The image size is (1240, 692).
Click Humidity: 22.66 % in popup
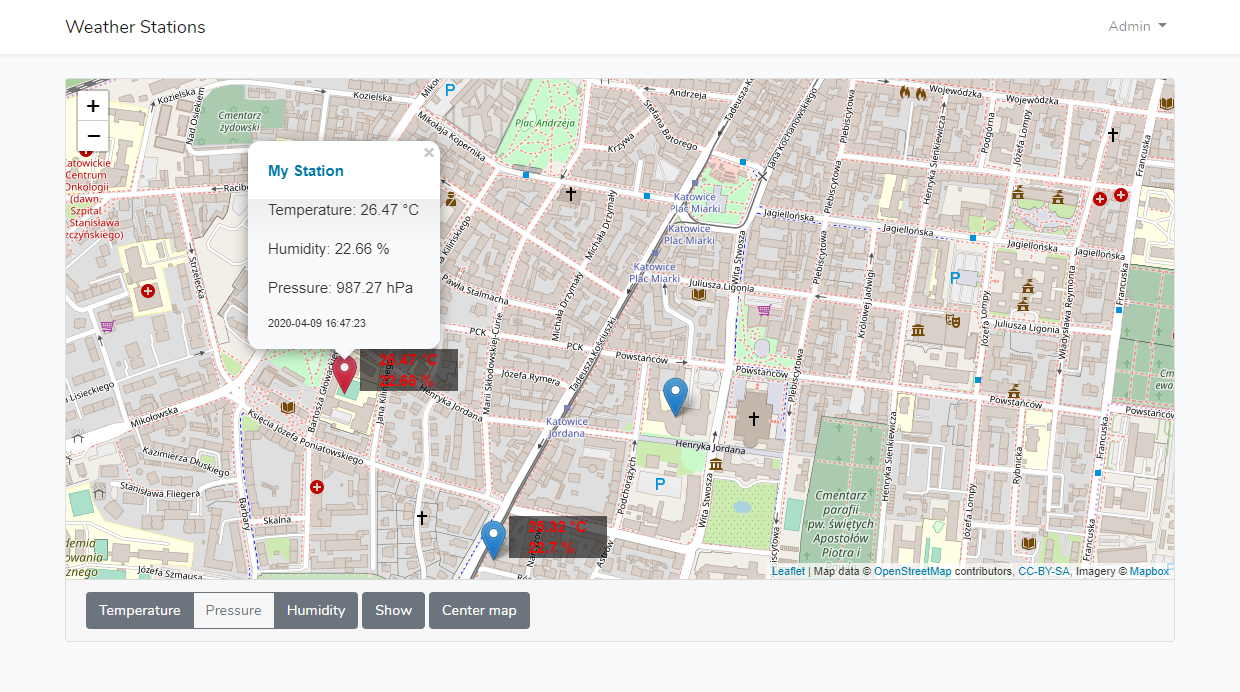pyautogui.click(x=328, y=249)
